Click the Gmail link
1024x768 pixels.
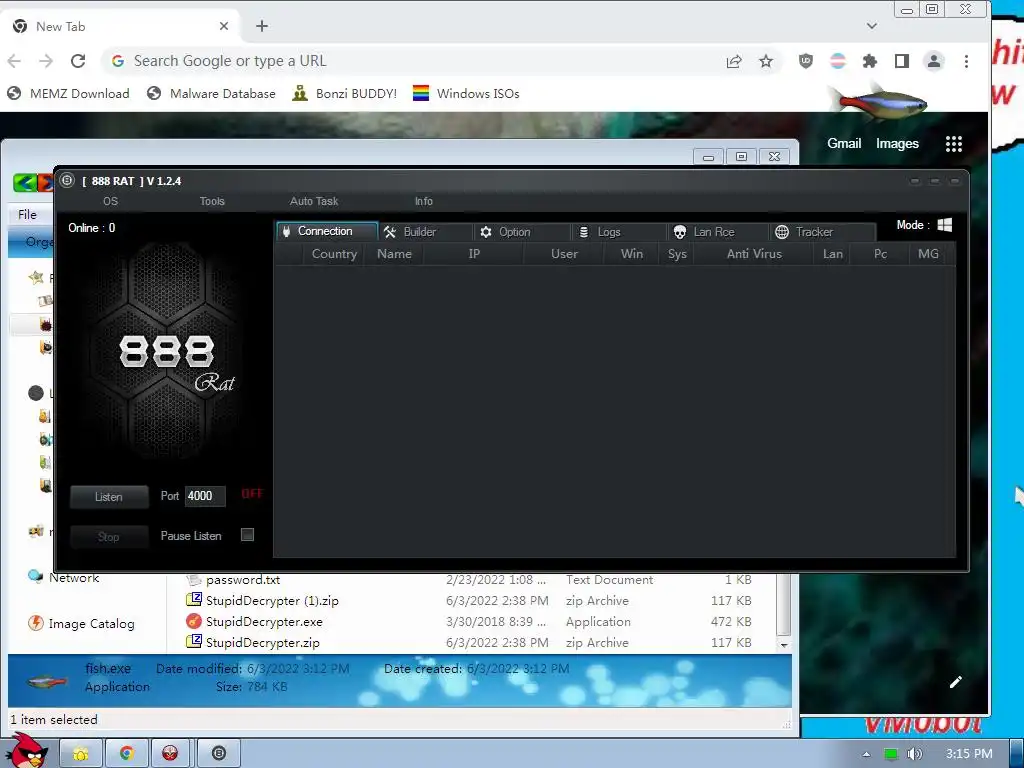[x=844, y=143]
